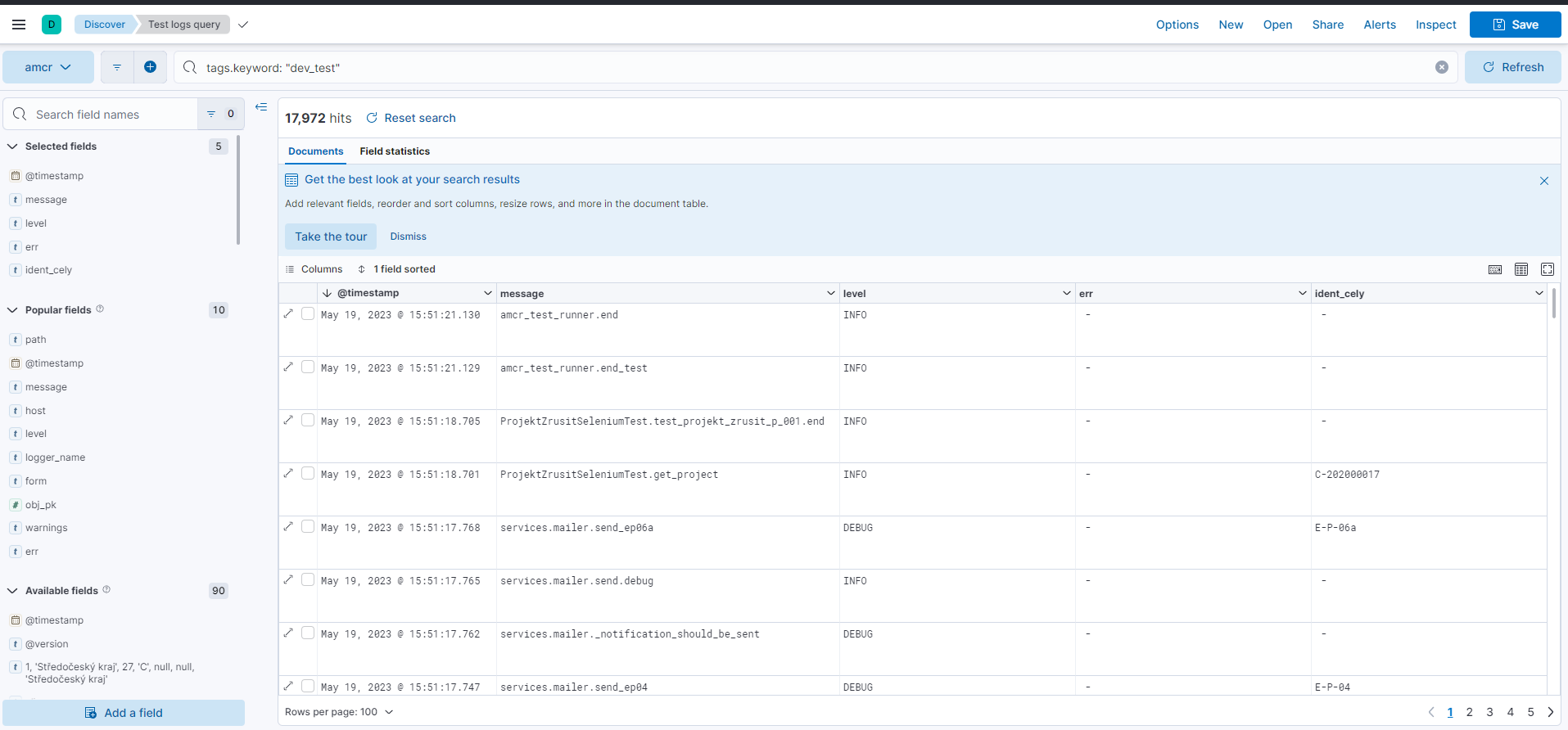Switch to Field statistics tab
Screen dimensions: 1568x730
395,151
